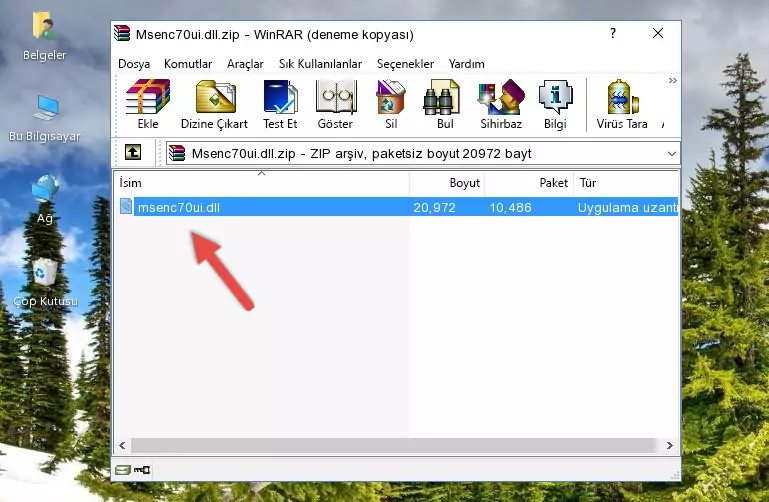
Task: Close the WinRAR window
Action: click(x=658, y=33)
